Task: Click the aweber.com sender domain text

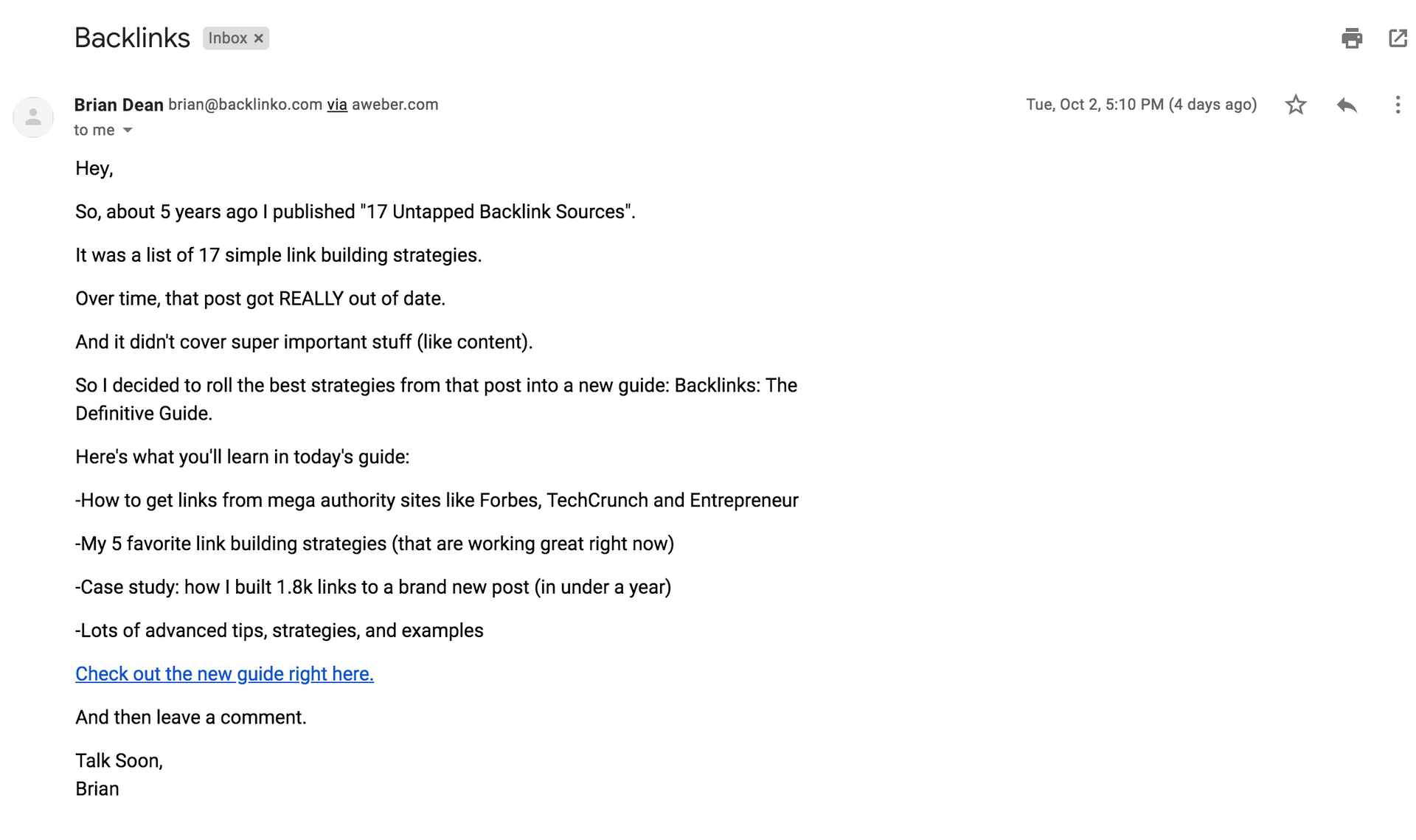Action: [x=395, y=105]
